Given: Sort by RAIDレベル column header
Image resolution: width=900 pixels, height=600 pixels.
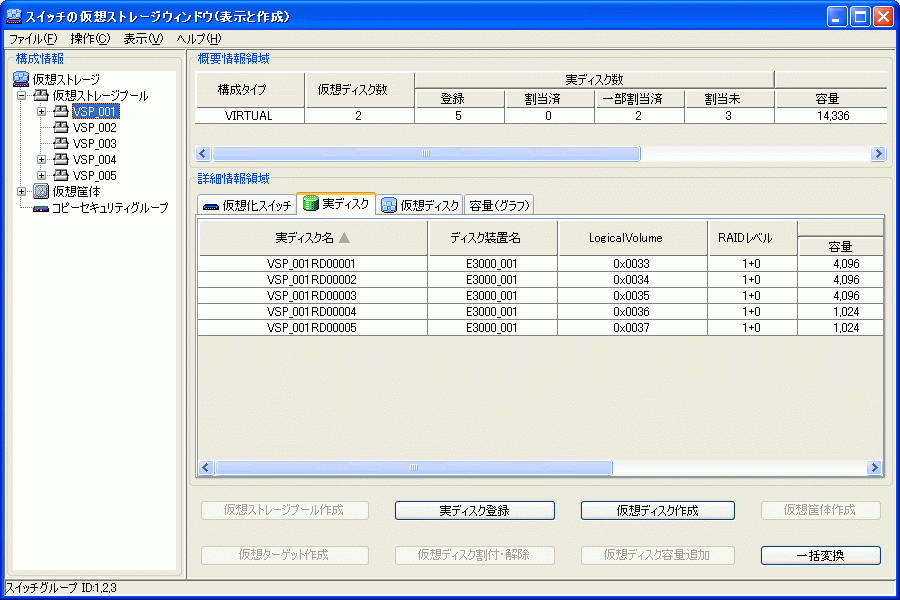Looking at the screenshot, I should point(752,238).
